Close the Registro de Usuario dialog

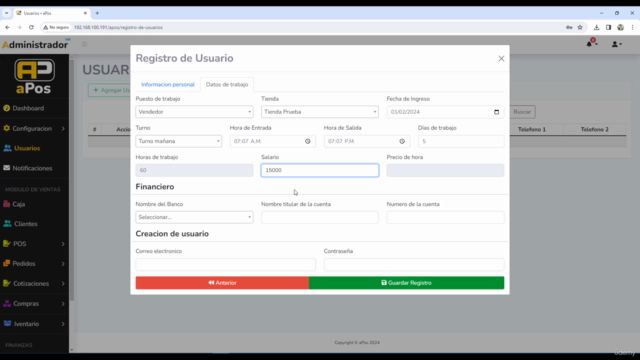[x=501, y=59]
